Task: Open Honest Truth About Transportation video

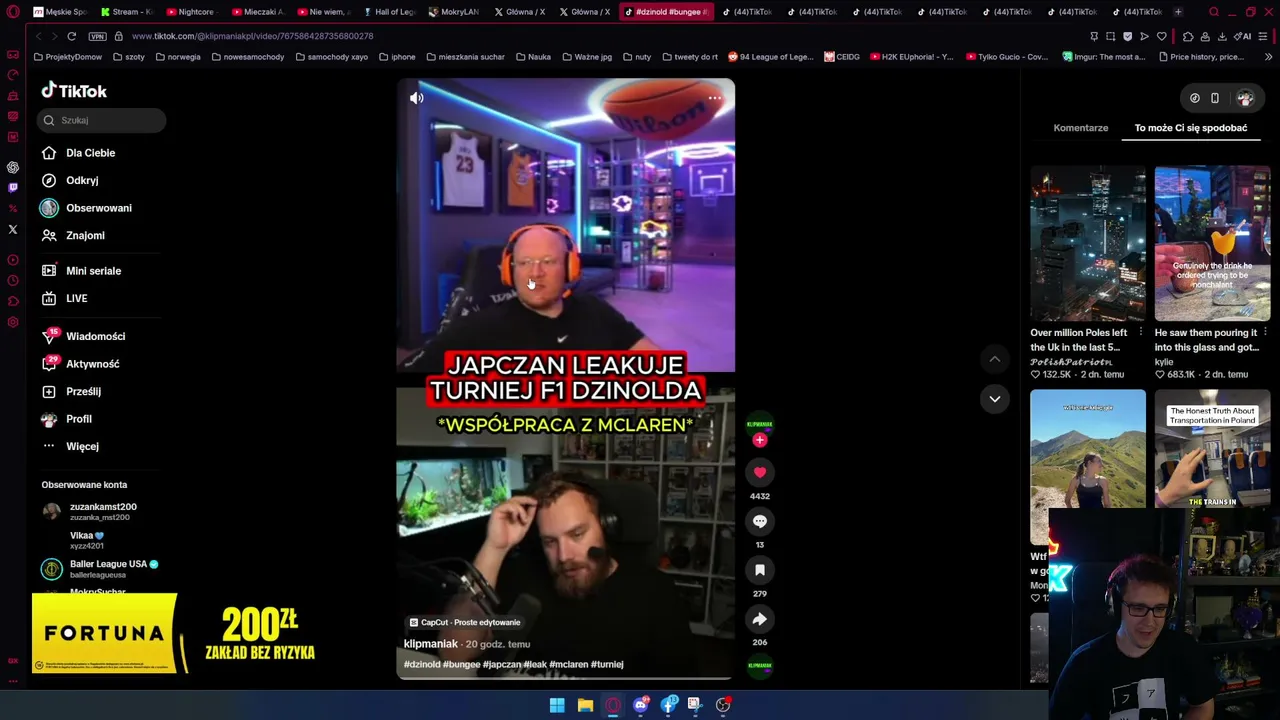Action: coord(1212,449)
